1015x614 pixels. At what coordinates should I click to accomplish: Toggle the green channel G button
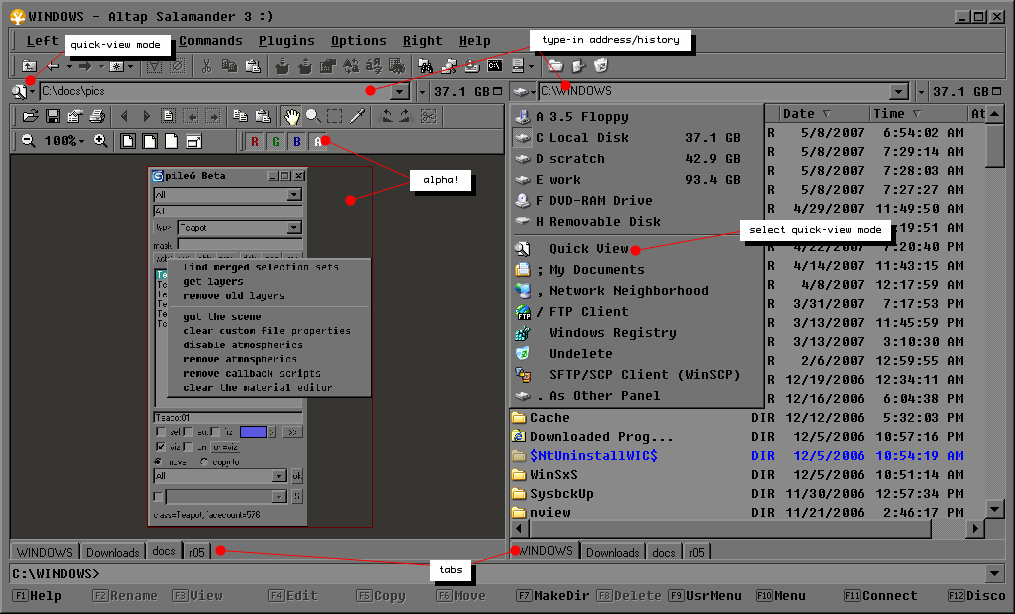pos(276,142)
